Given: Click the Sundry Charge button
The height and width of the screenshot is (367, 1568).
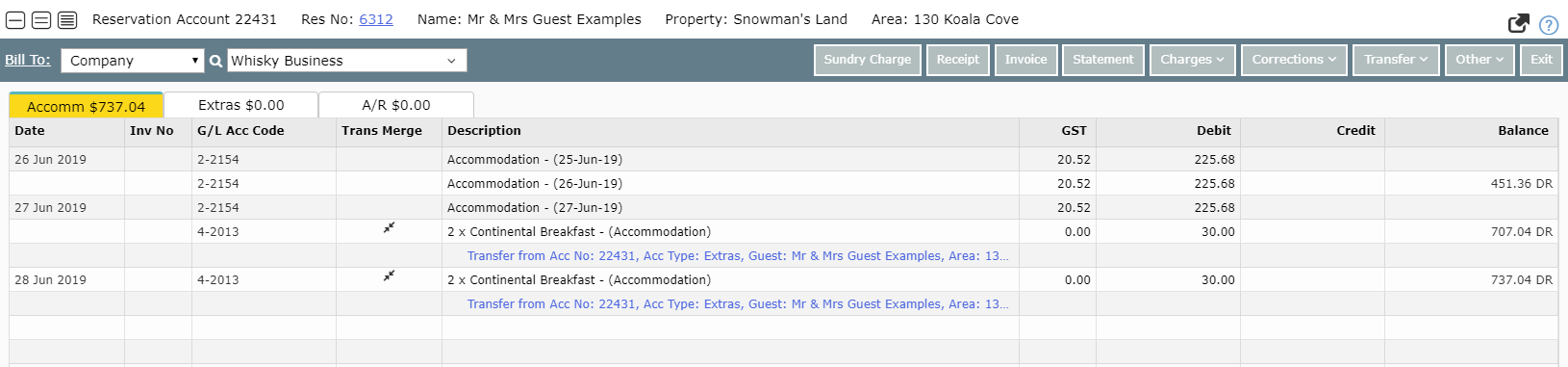Looking at the screenshot, I should coord(868,60).
